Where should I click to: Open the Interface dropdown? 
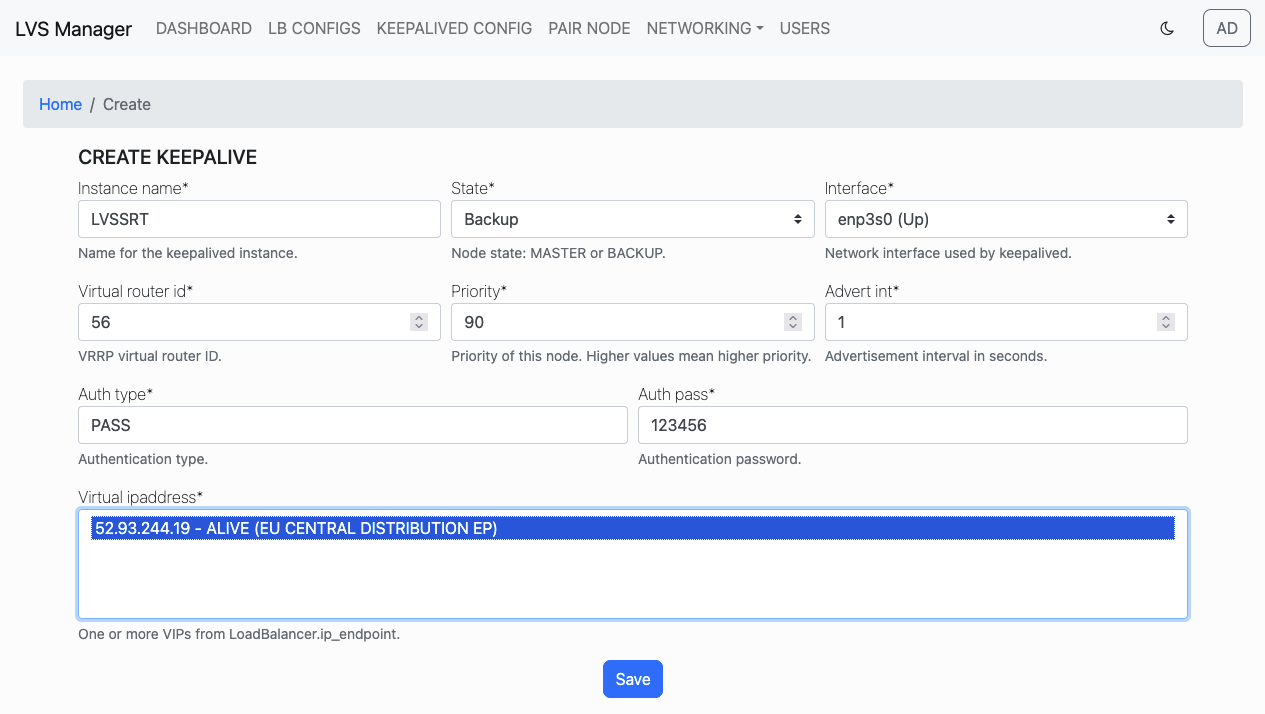pos(1006,219)
